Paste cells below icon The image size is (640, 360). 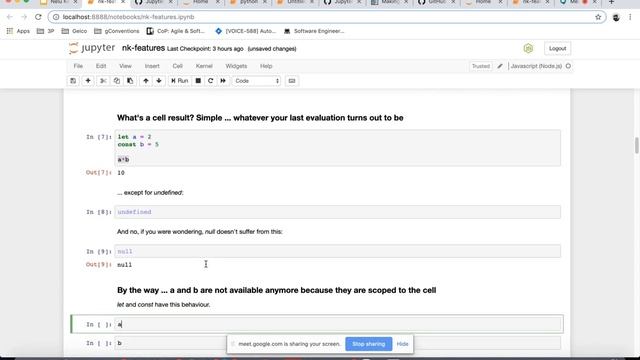click(130, 81)
